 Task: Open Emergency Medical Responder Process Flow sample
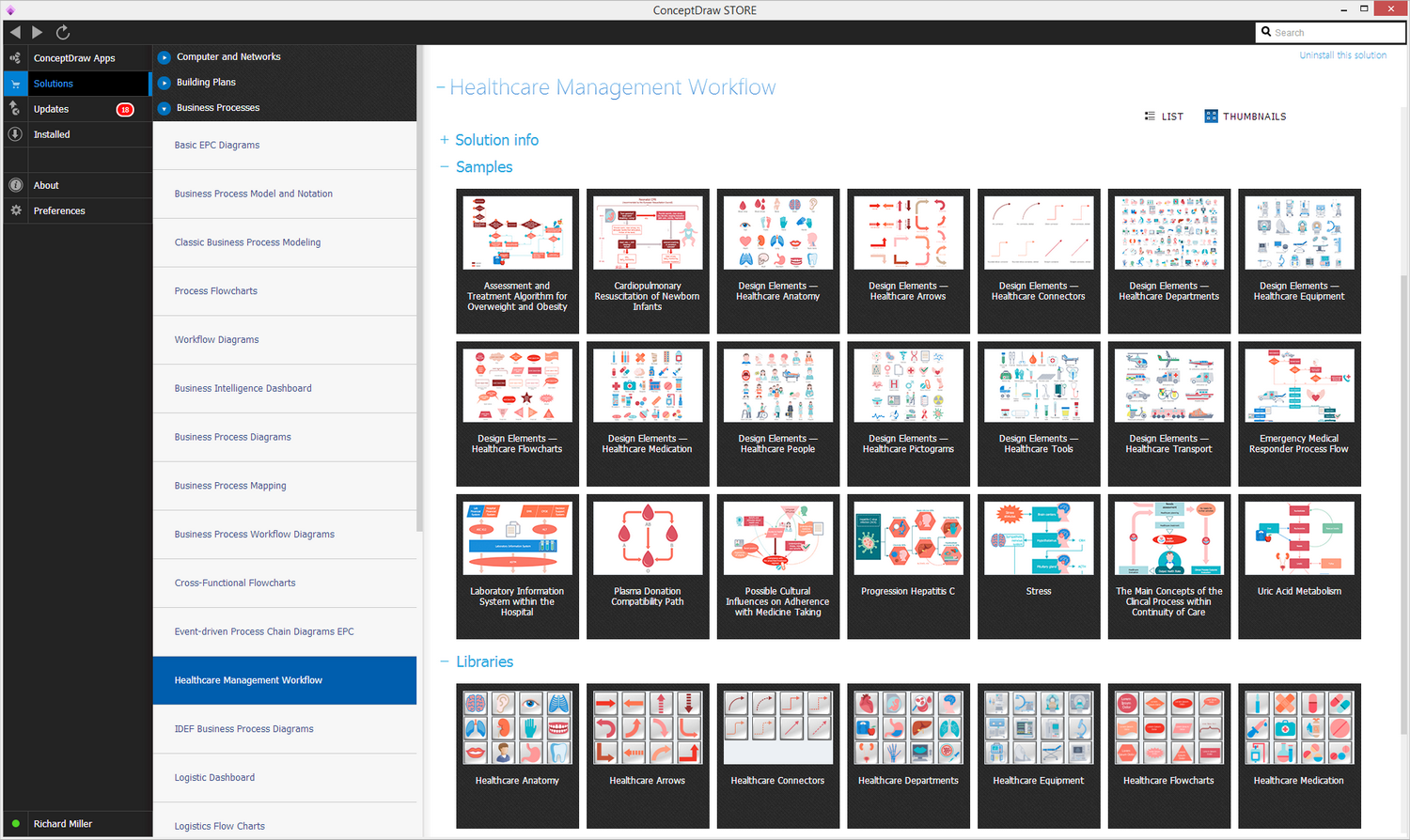click(1299, 414)
